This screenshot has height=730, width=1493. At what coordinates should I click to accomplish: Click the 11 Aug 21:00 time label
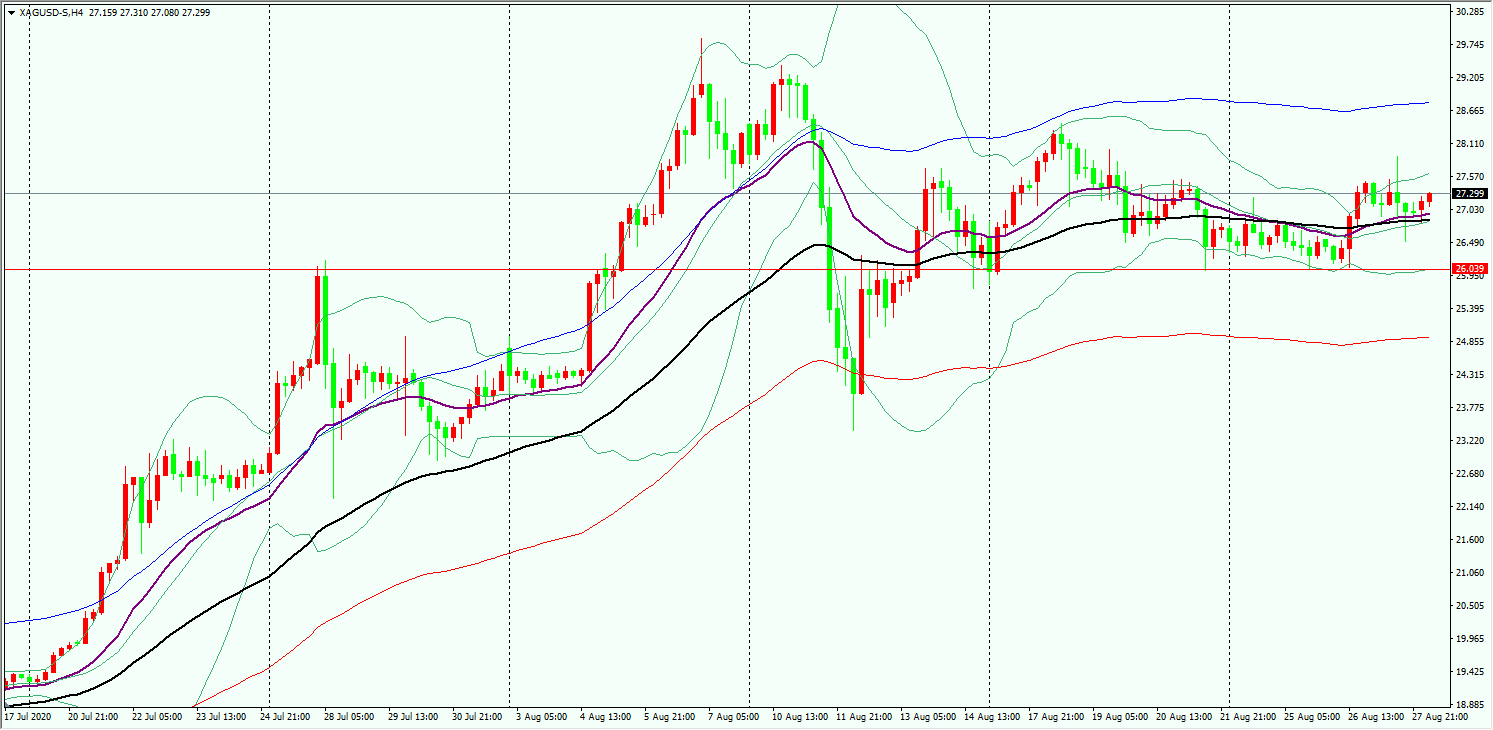863,717
